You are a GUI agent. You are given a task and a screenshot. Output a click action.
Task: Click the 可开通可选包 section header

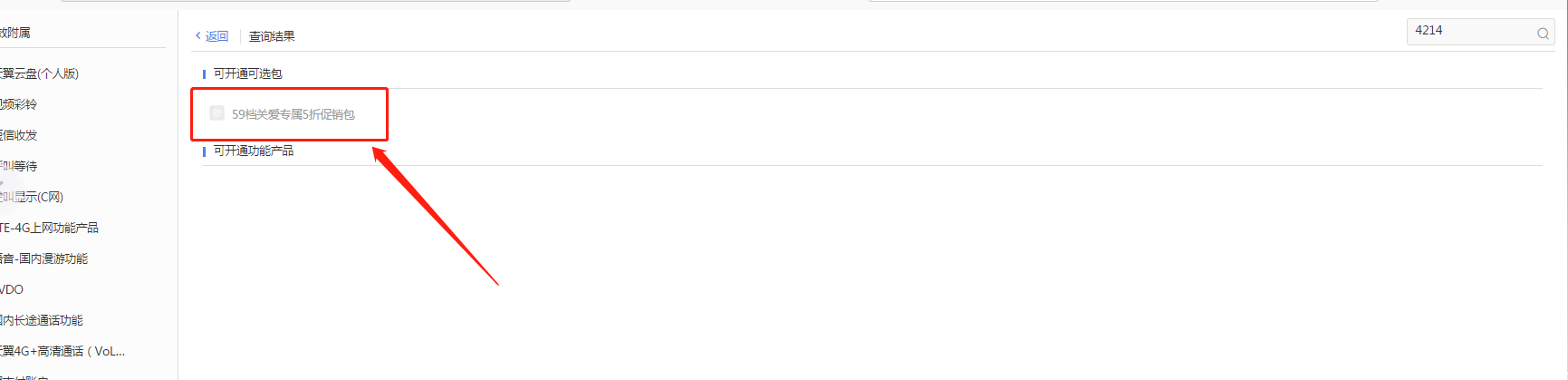(247, 73)
